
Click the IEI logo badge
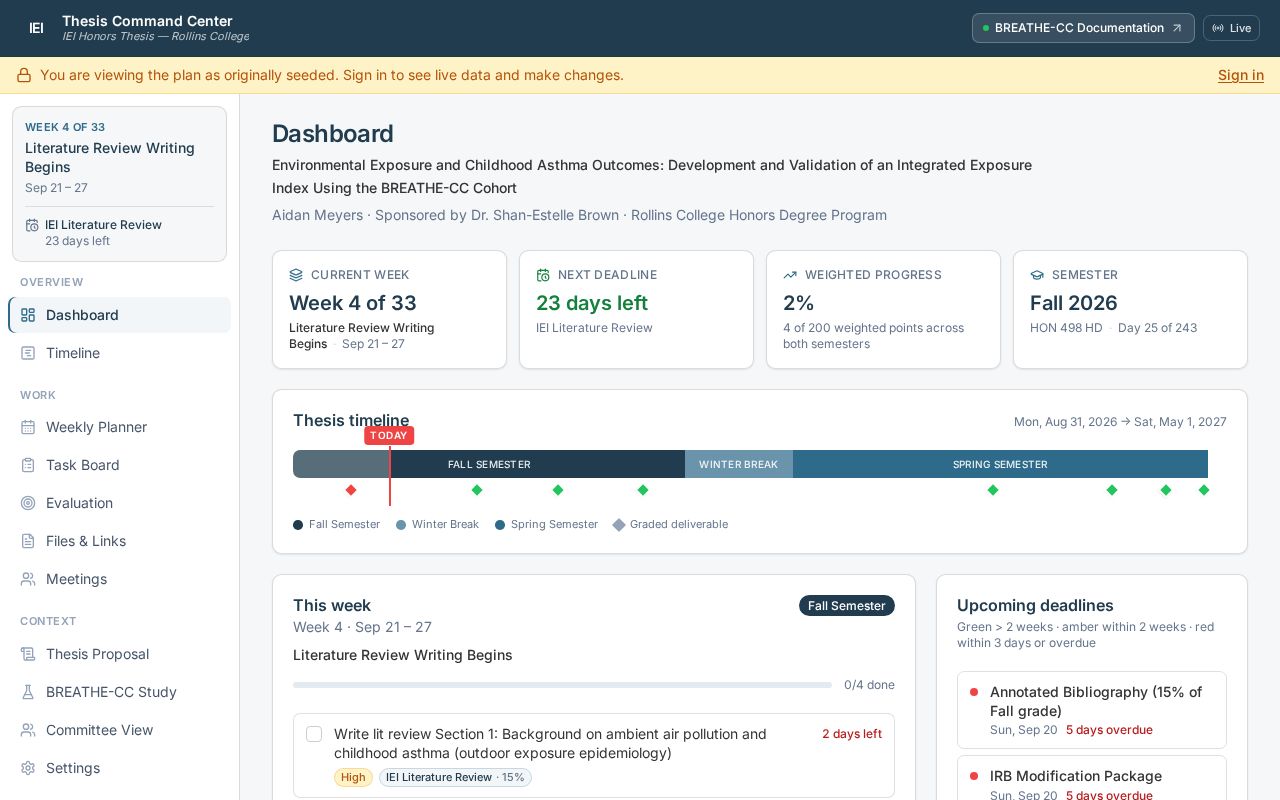click(x=36, y=28)
